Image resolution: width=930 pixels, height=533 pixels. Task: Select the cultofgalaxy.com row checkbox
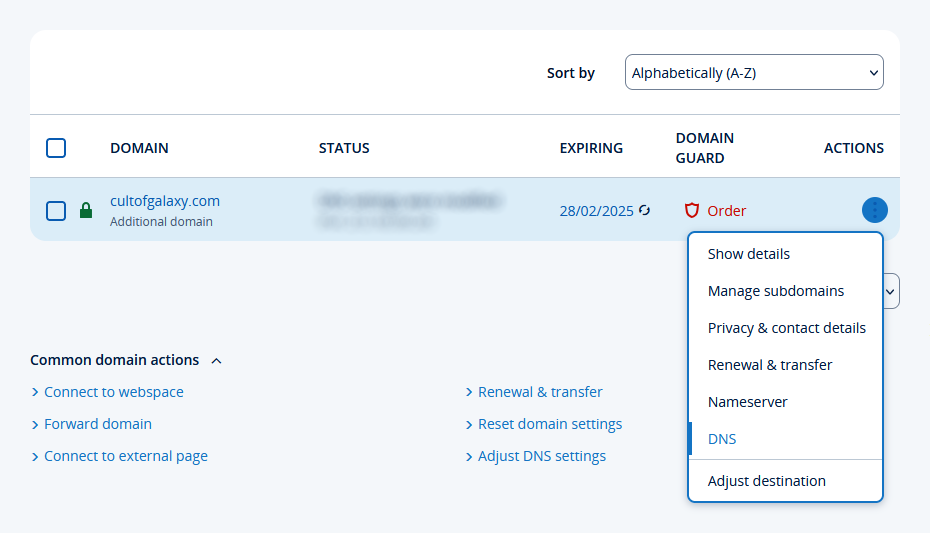(56, 211)
